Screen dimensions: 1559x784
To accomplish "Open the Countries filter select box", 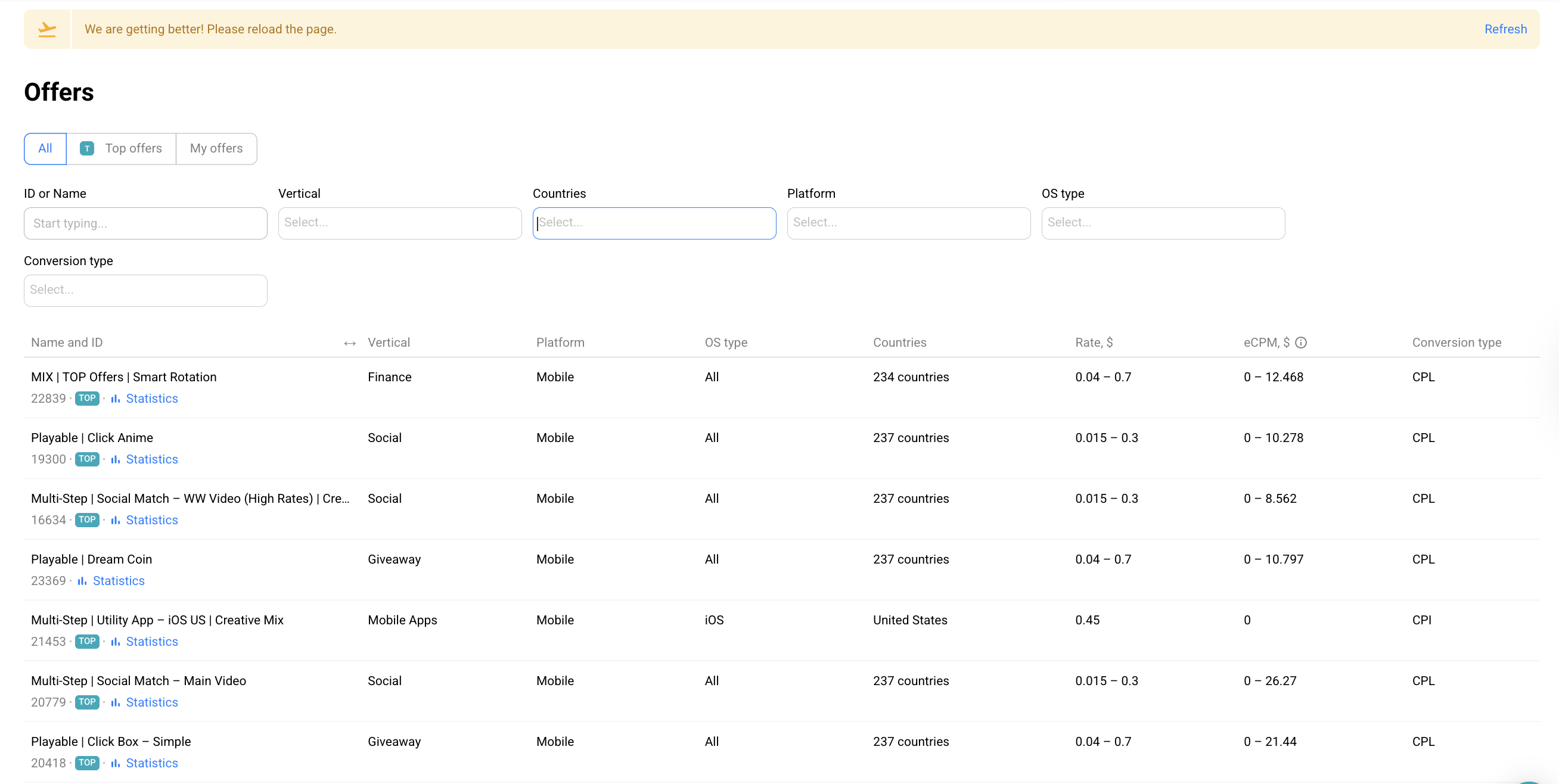I will point(654,223).
